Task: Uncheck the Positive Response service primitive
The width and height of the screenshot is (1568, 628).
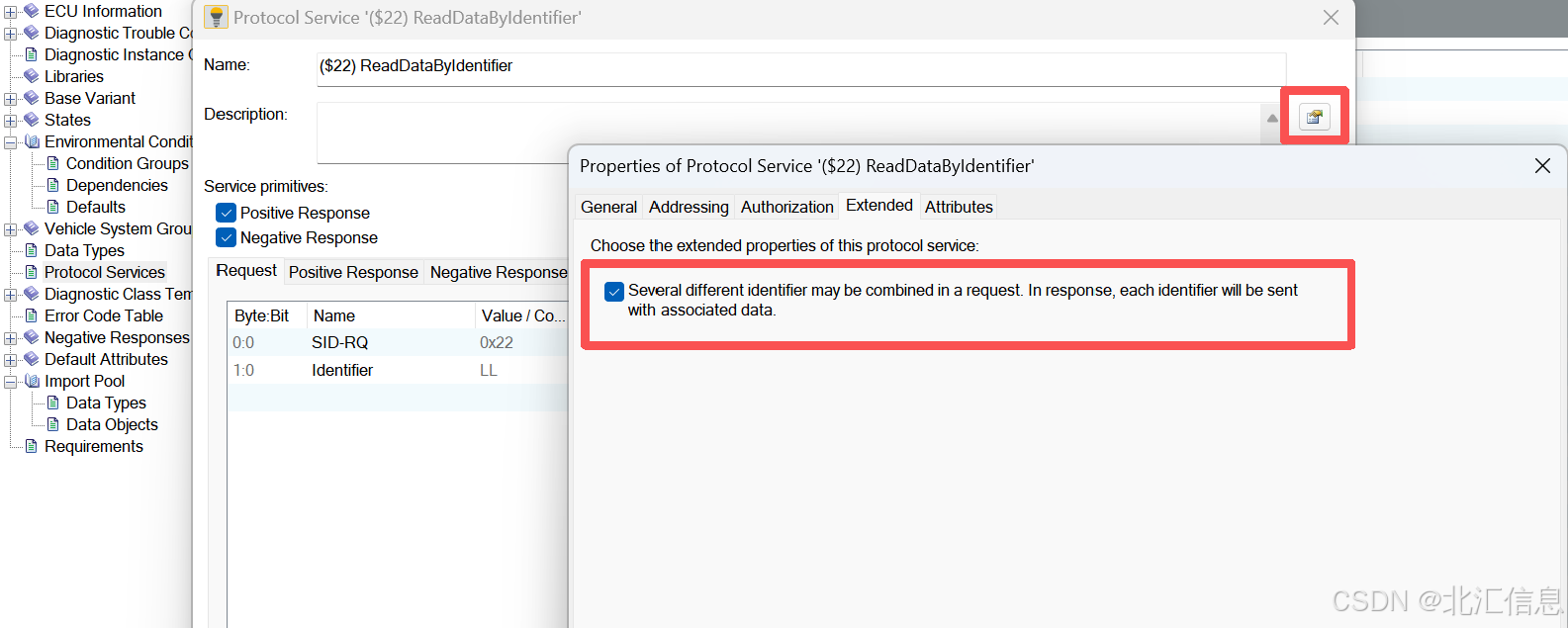Action: coord(227,213)
